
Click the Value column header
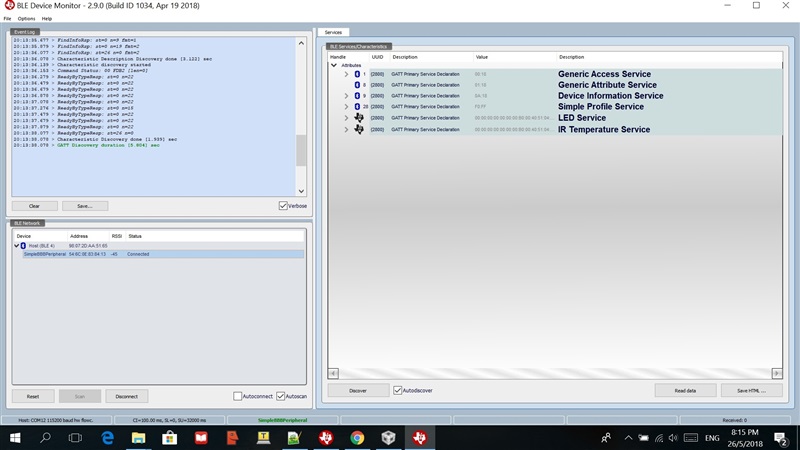pos(482,57)
